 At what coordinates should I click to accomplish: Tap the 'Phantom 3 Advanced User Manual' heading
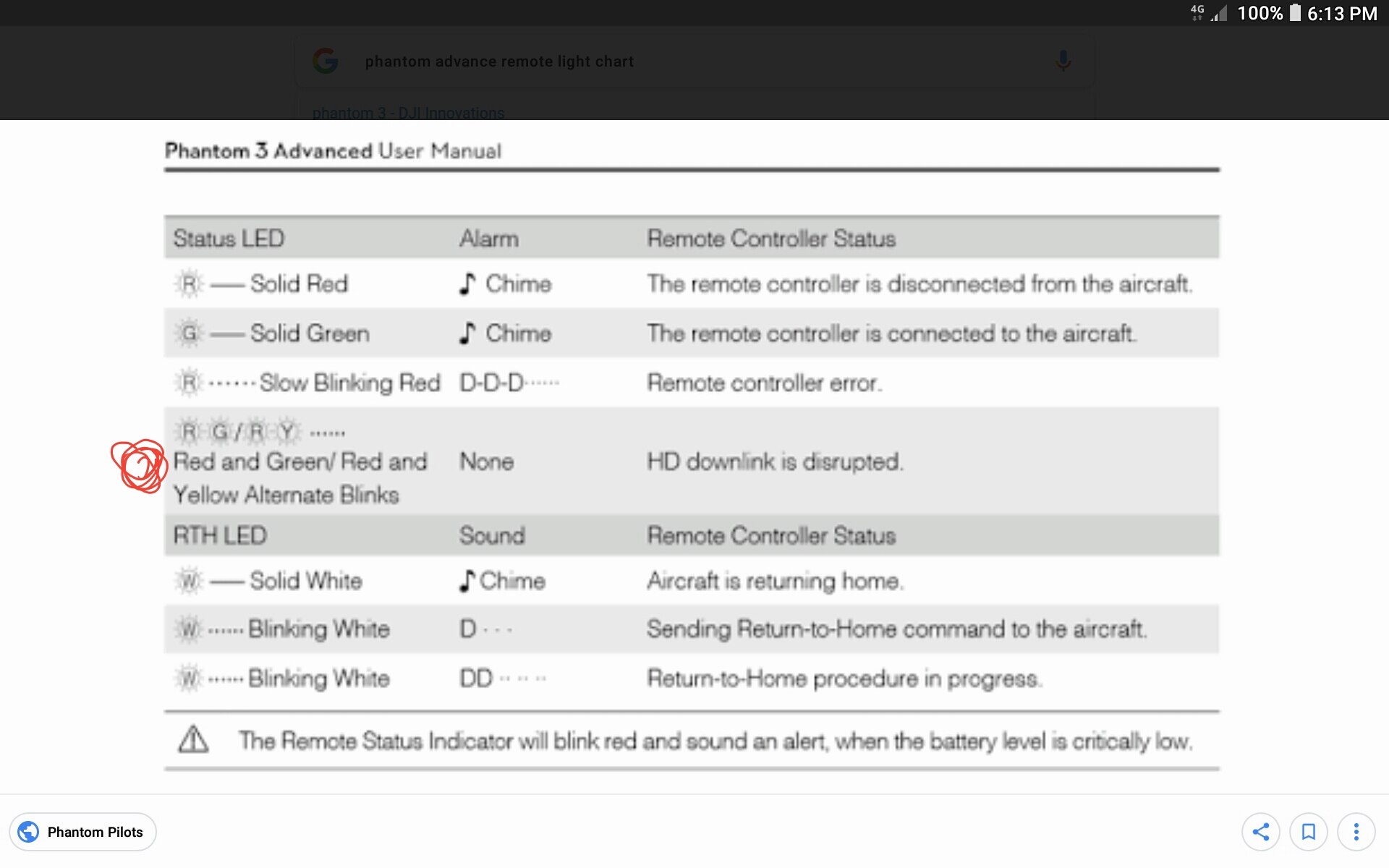333,150
